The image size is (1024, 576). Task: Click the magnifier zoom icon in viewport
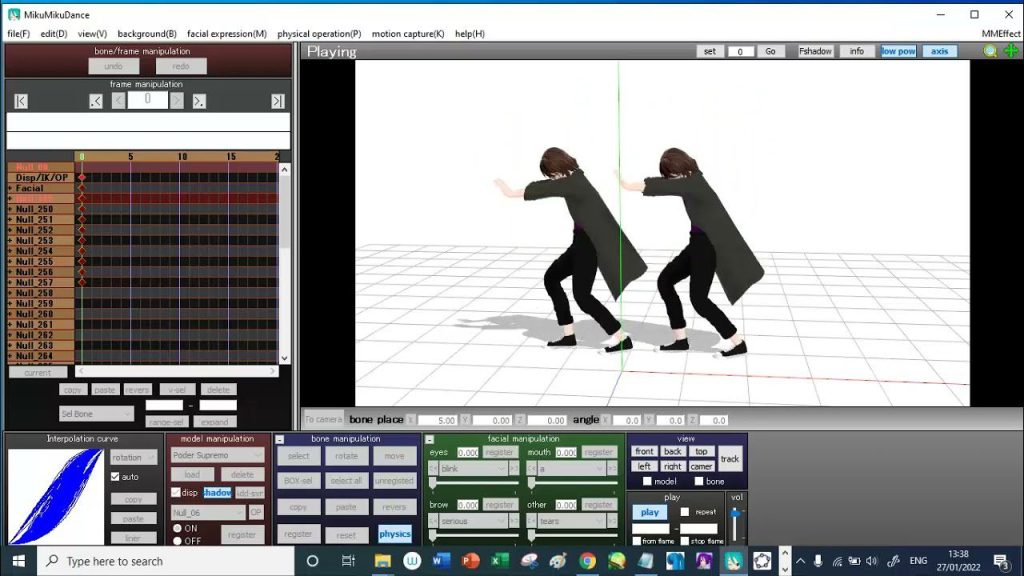990,51
